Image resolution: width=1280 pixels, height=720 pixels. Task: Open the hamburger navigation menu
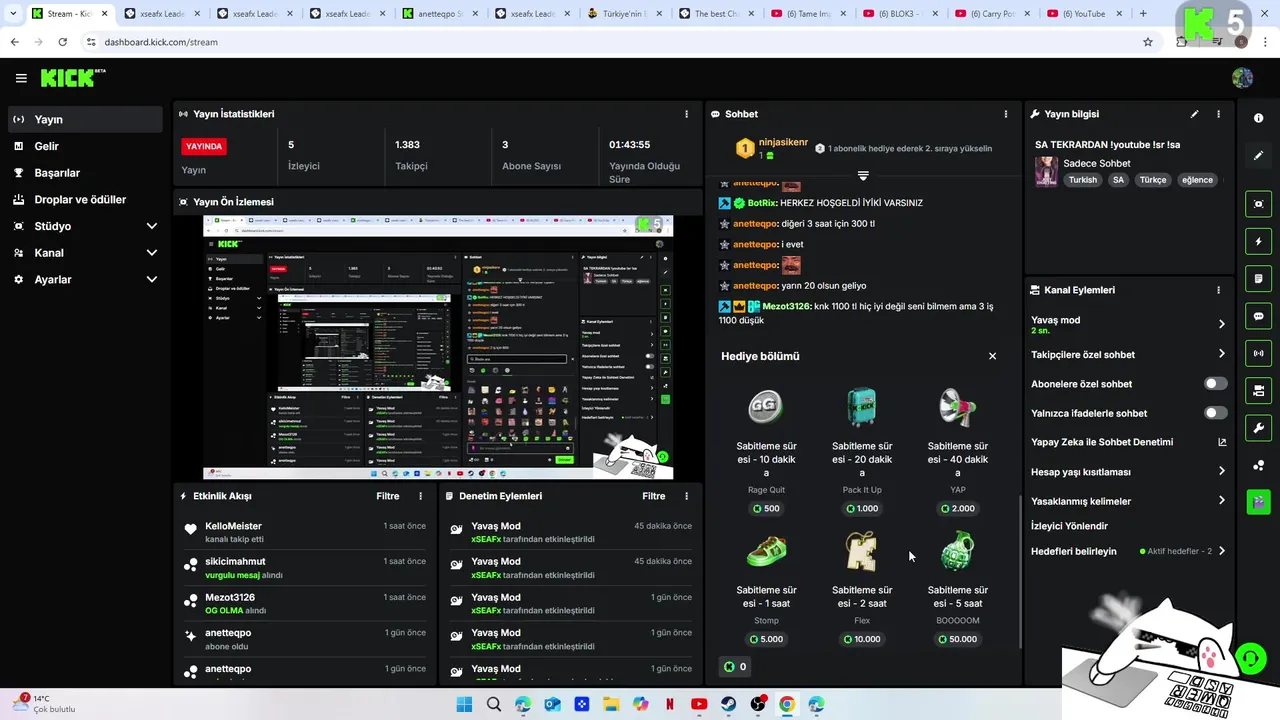coord(21,78)
